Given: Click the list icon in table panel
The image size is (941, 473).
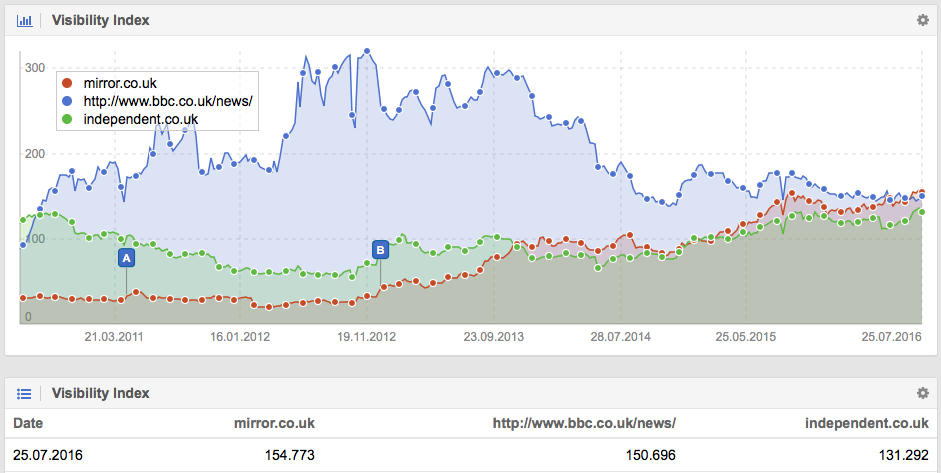Looking at the screenshot, I should [24, 394].
